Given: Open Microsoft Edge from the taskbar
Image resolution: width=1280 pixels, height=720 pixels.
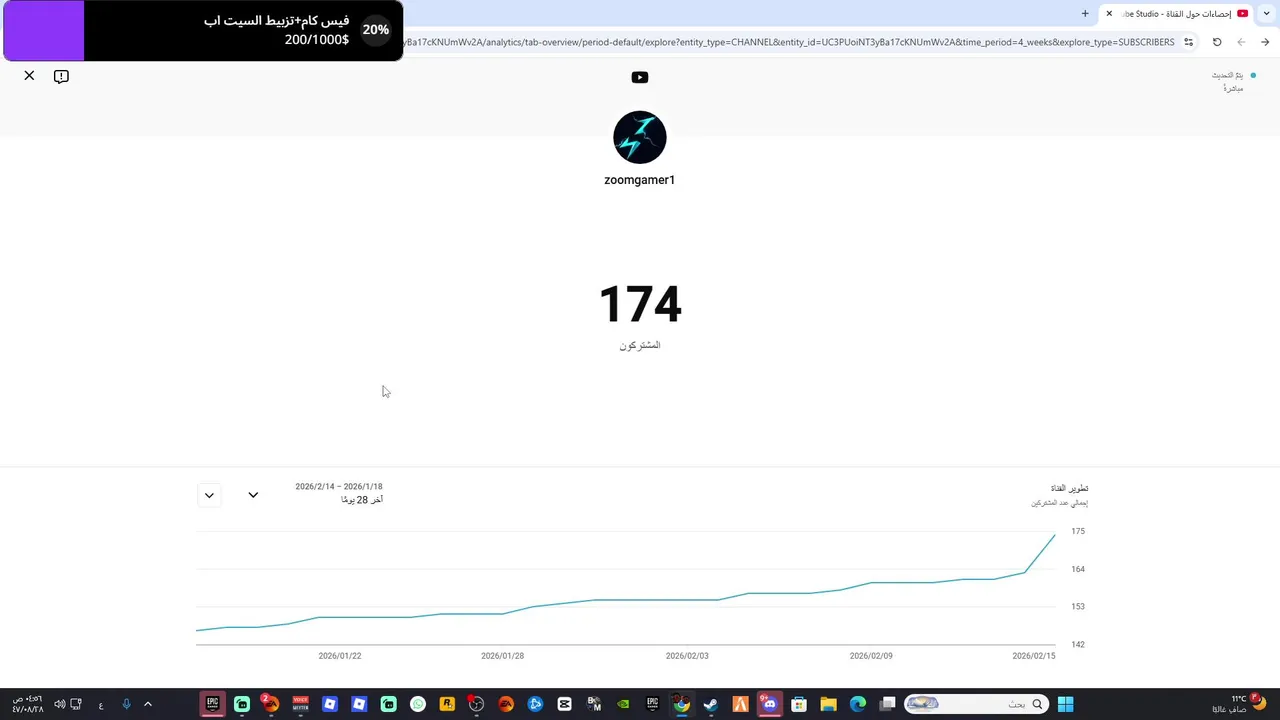Looking at the screenshot, I should point(858,704).
